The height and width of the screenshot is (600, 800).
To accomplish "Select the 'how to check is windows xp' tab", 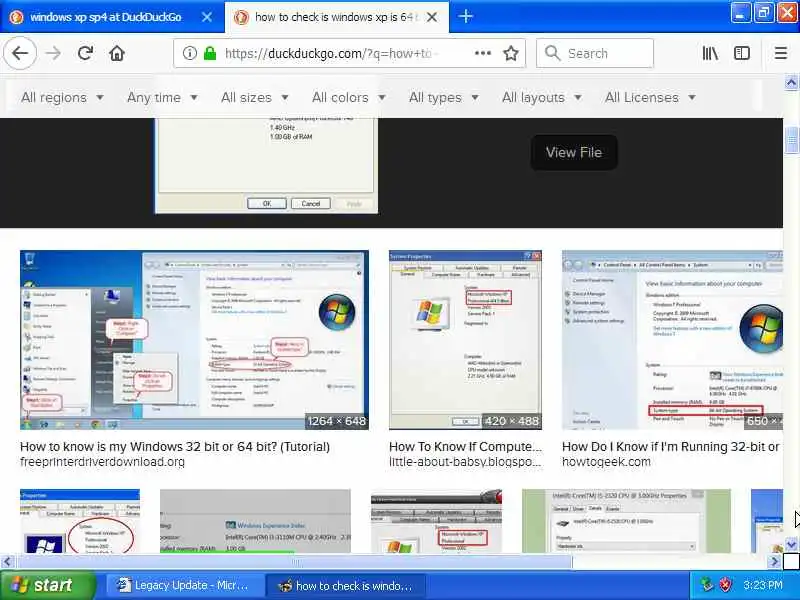I will [x=337, y=17].
